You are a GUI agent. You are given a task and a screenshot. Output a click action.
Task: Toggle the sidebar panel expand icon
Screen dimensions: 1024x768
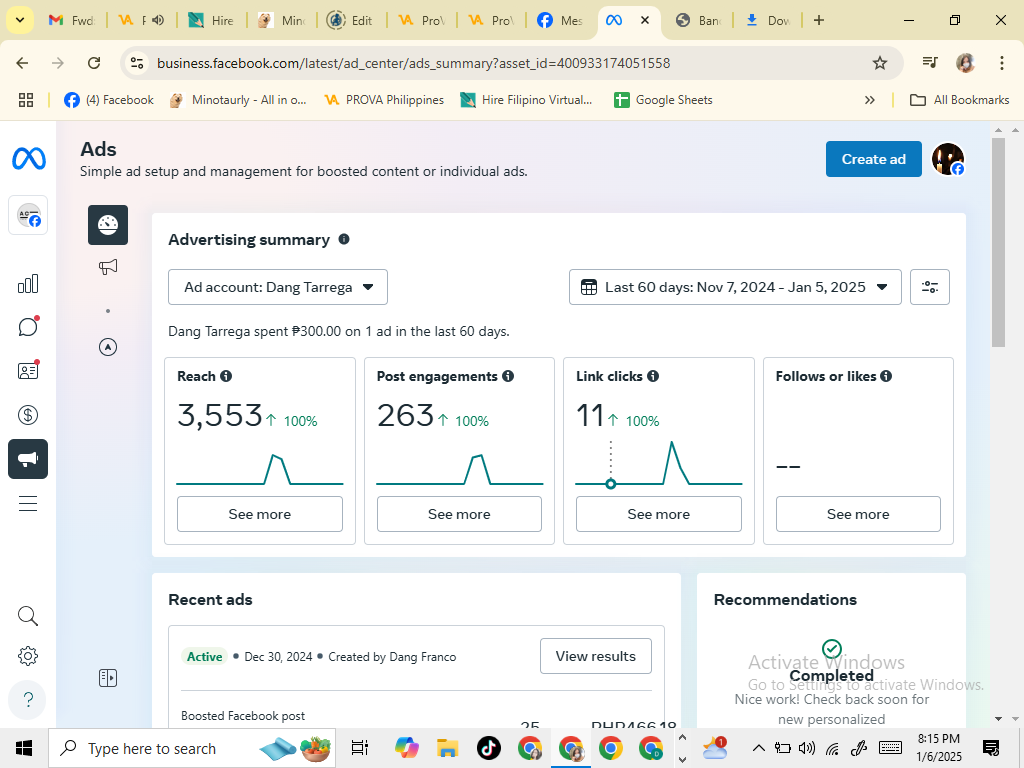[x=108, y=678]
